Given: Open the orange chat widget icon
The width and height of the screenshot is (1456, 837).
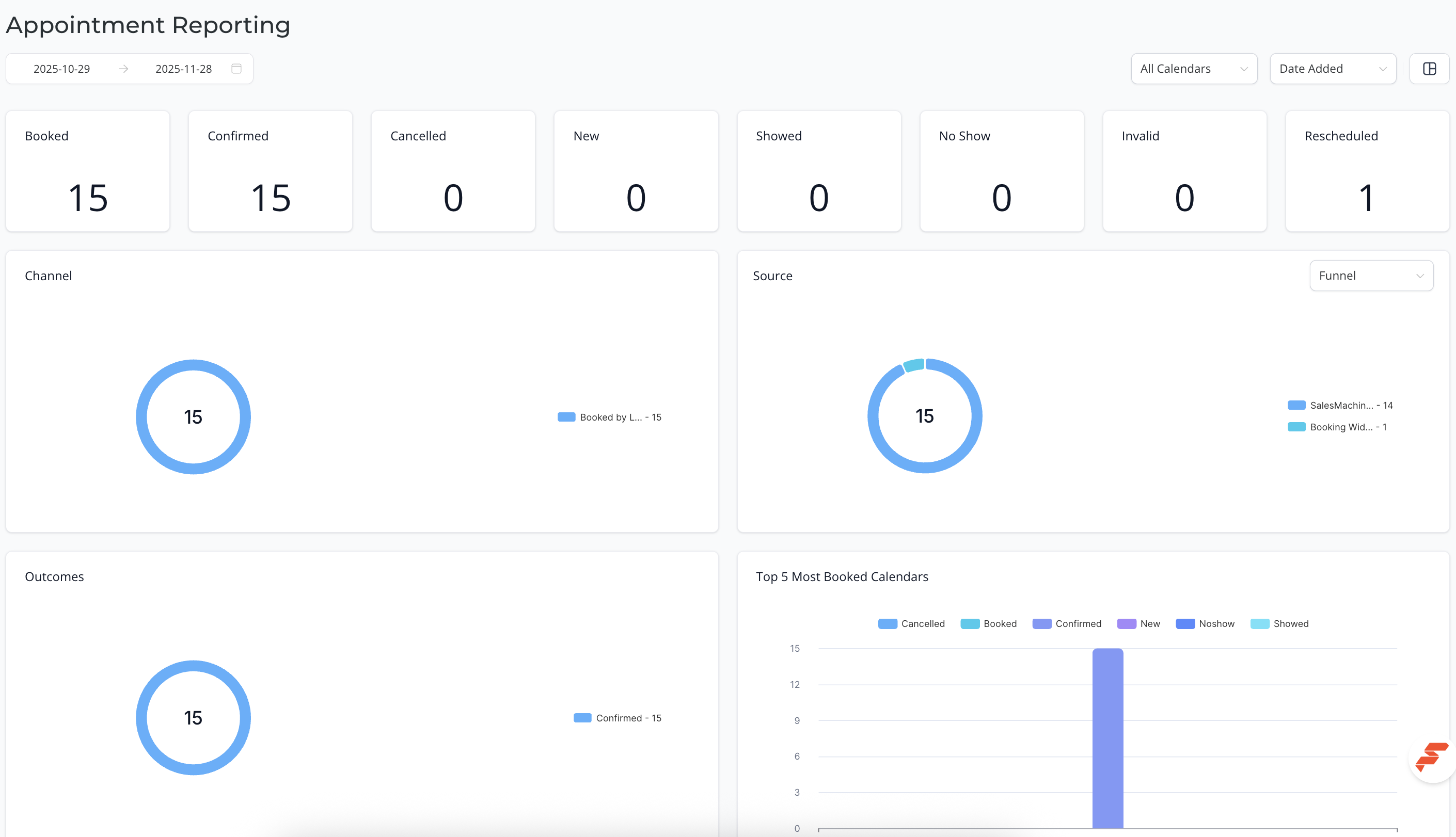Looking at the screenshot, I should 1432,756.
